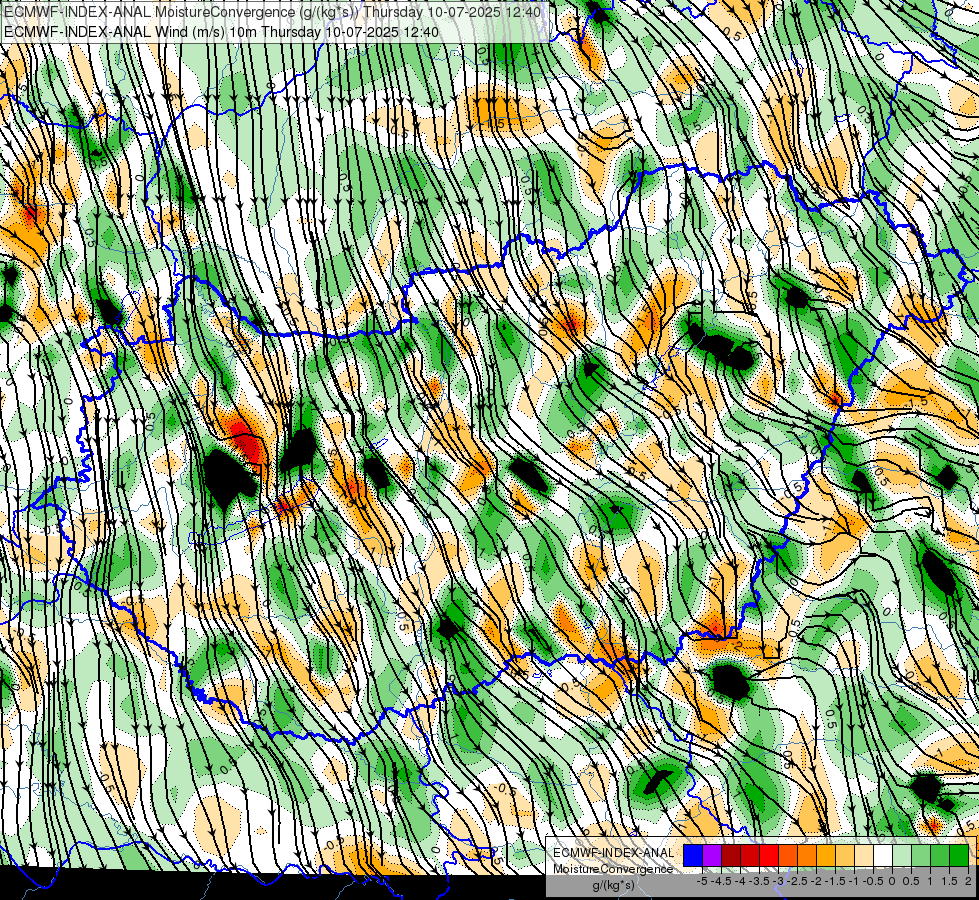Click the -2 legend tick label
Screen dimensions: 979x900
817,881
